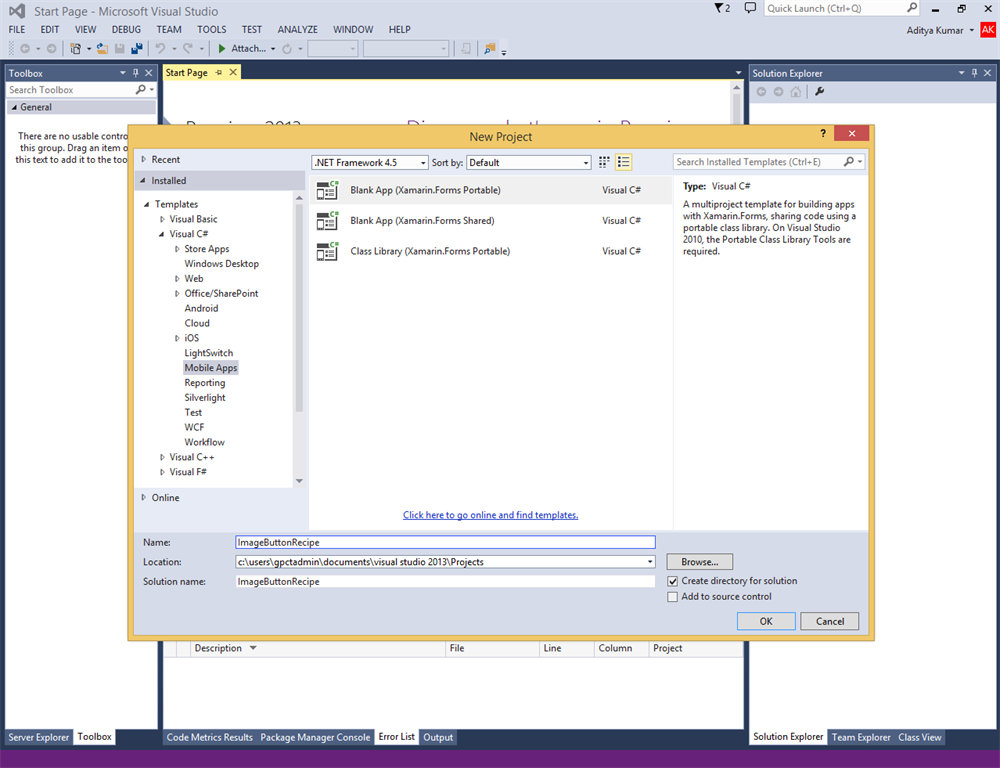The width and height of the screenshot is (1000, 768).
Task: Click the New Project dialog help question mark
Action: click(823, 133)
